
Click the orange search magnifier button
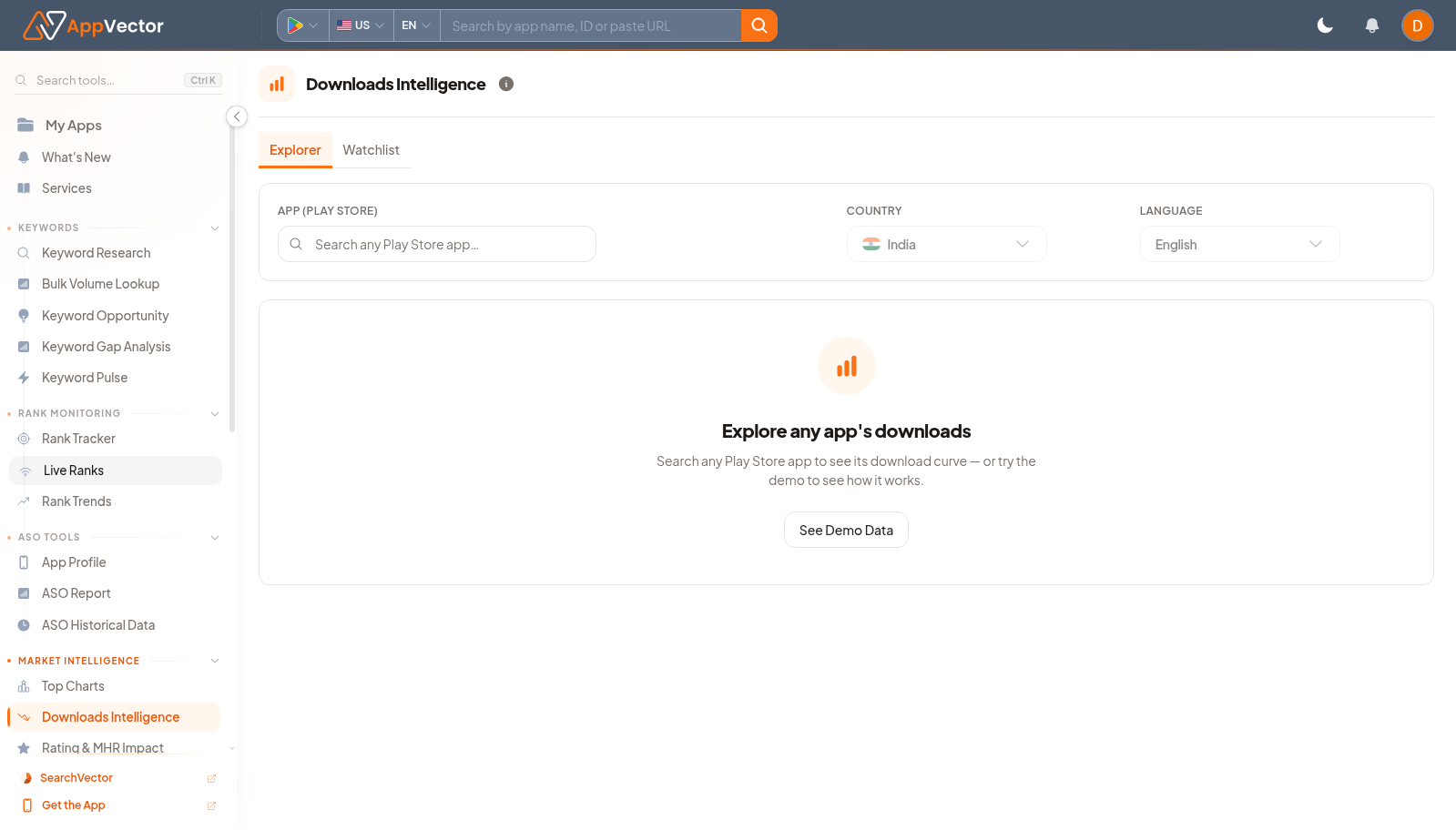(x=759, y=25)
